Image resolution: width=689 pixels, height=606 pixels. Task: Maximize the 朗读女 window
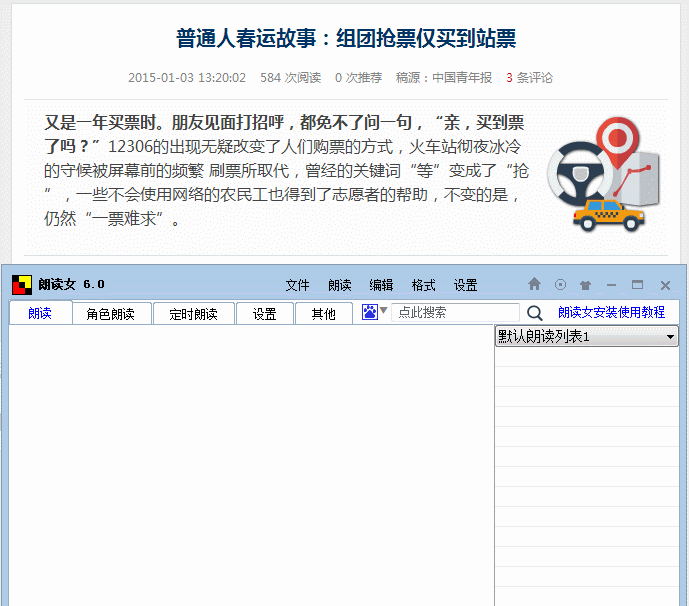click(638, 285)
